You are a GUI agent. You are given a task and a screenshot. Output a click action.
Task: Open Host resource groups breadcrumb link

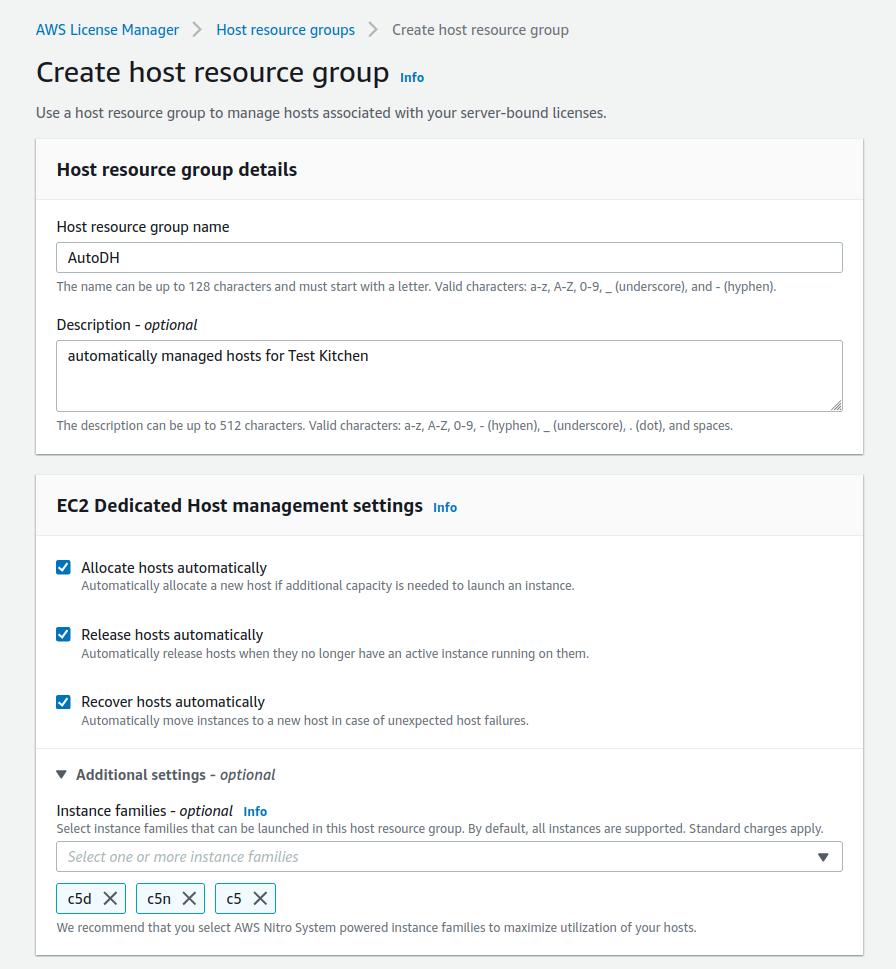tap(285, 30)
